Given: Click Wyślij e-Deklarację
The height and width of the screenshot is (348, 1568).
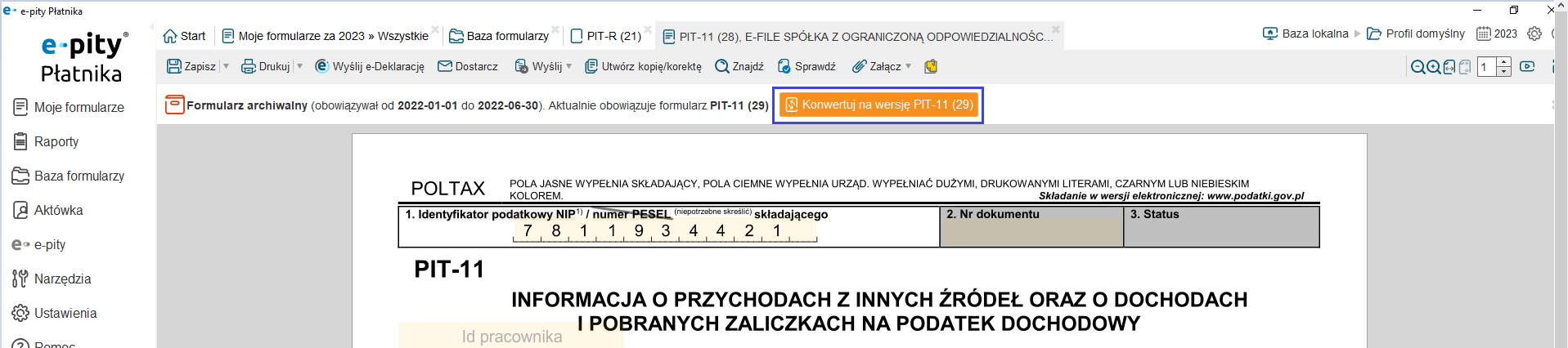Looking at the screenshot, I should coord(370,66).
